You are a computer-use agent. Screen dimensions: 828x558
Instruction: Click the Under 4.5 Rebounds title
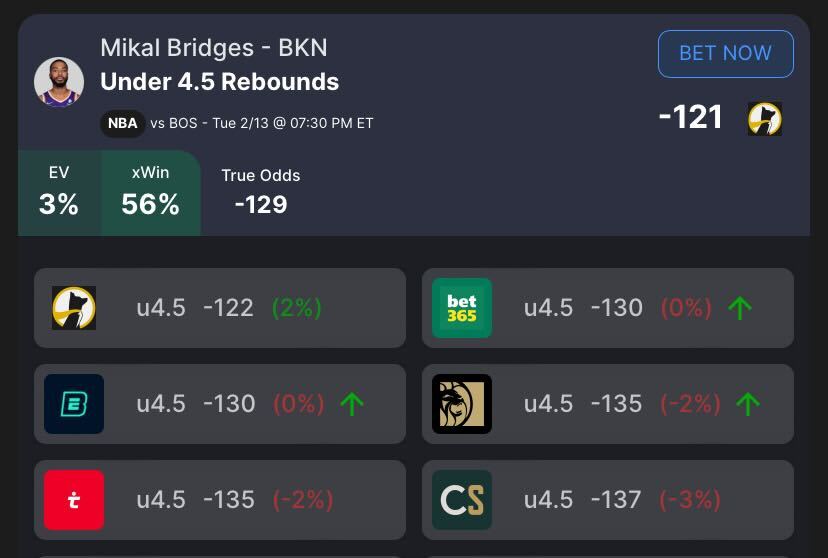tap(220, 82)
